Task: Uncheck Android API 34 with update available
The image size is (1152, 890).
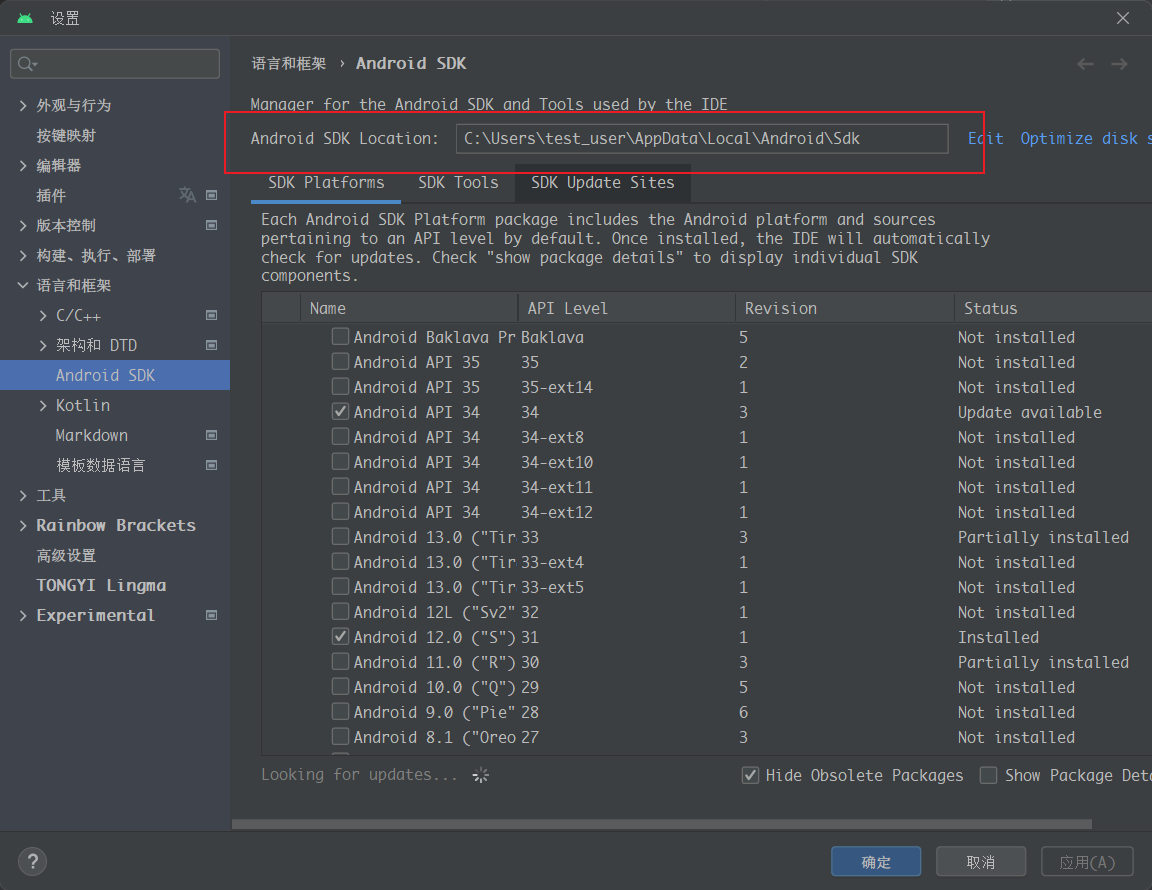Action: [340, 412]
